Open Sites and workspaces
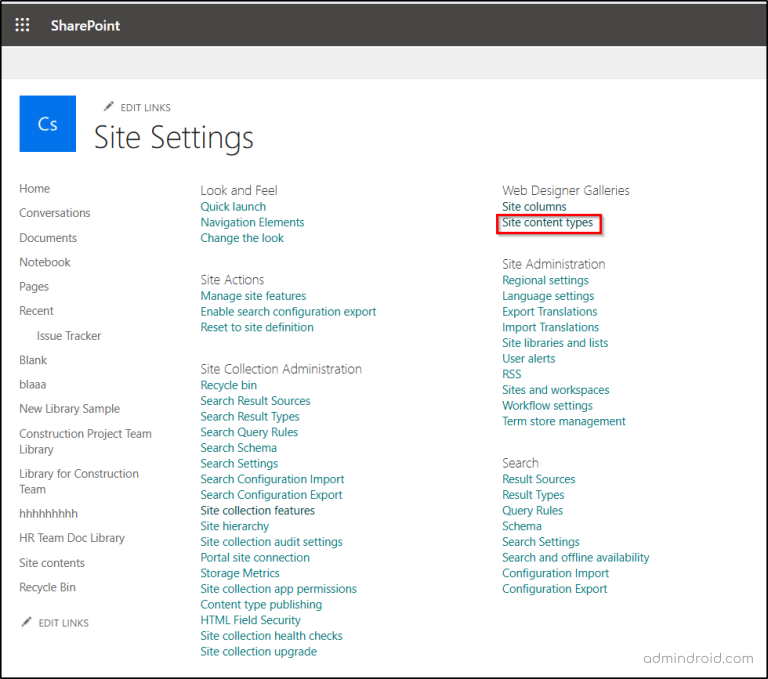This screenshot has width=768, height=679. [x=555, y=390]
